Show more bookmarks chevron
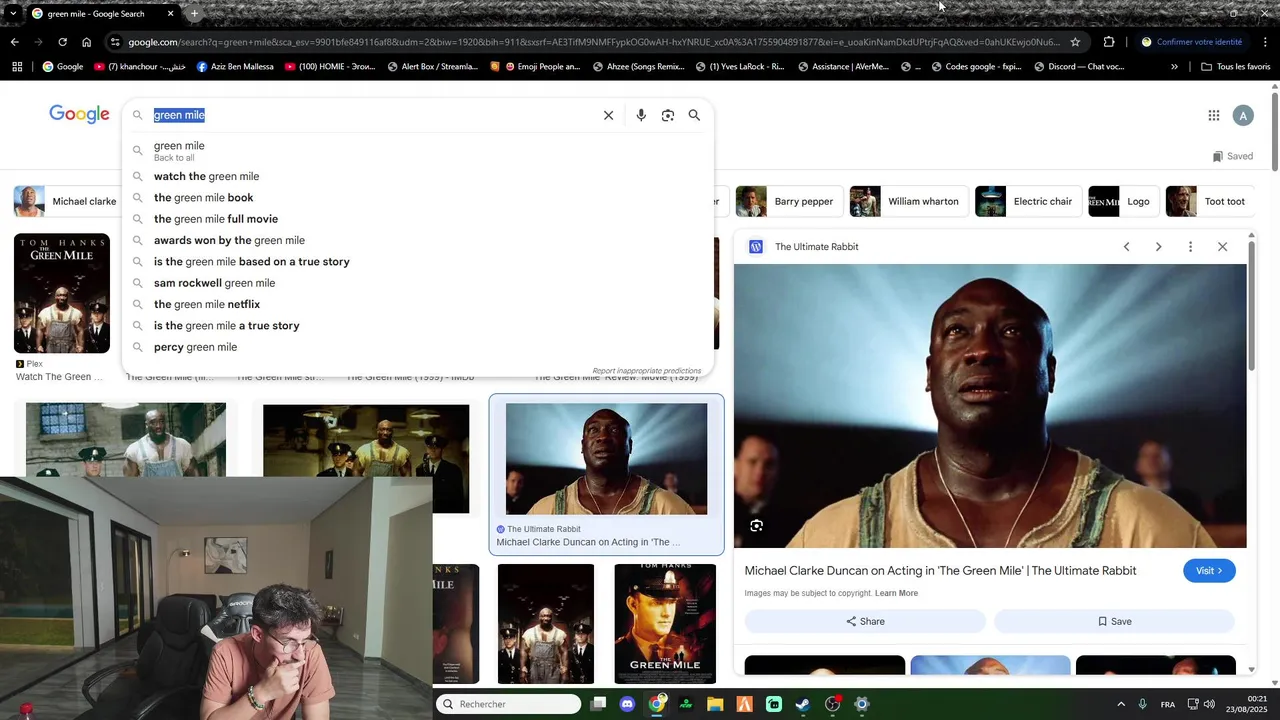Image resolution: width=1280 pixels, height=720 pixels. (1174, 67)
